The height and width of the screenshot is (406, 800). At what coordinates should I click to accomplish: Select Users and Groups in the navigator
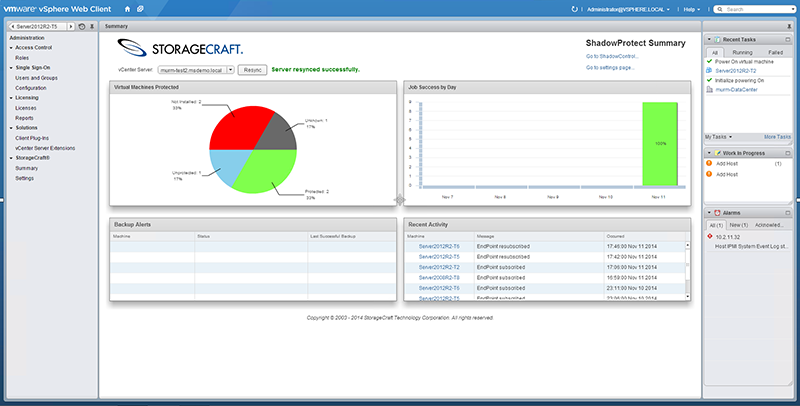pyautogui.click(x=36, y=78)
